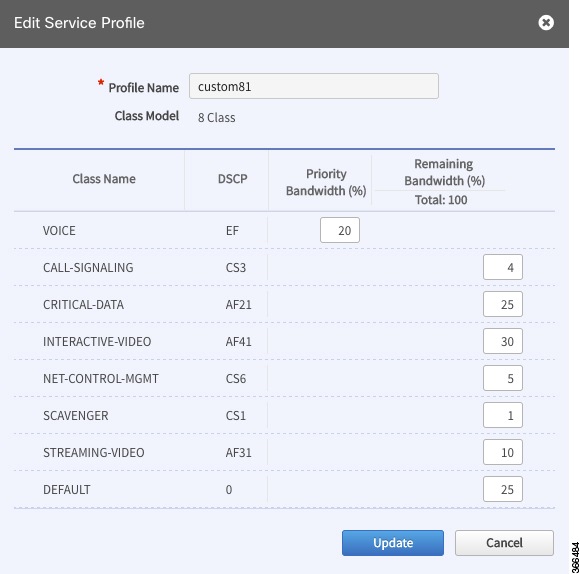
Task: Edit CRITICAL-DATA remaining bandwidth value
Action: 503,304
